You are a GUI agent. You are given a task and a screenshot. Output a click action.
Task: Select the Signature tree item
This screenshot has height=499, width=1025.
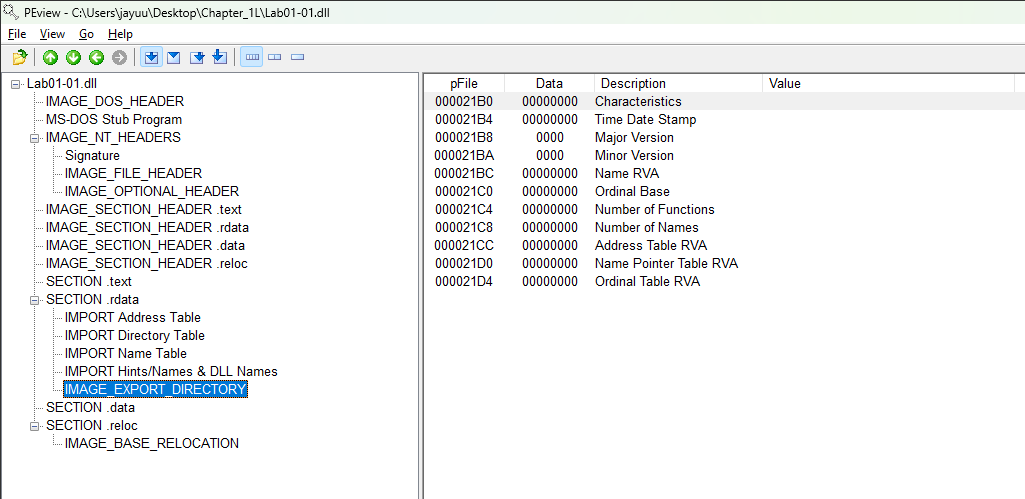click(x=92, y=156)
